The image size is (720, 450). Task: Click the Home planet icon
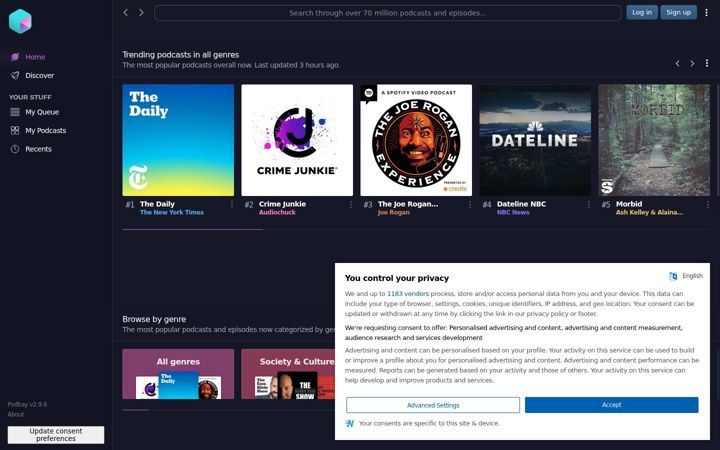tap(15, 57)
